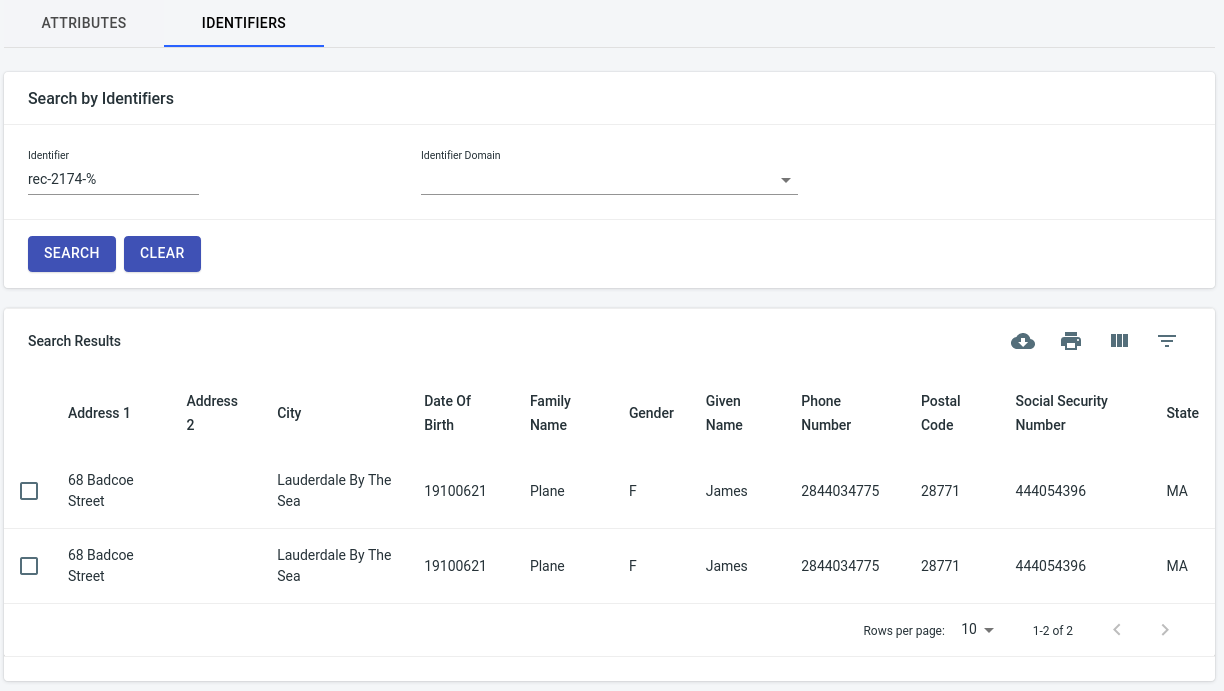Sort by Address 2 column header
1224x691 pixels.
[x=212, y=413]
